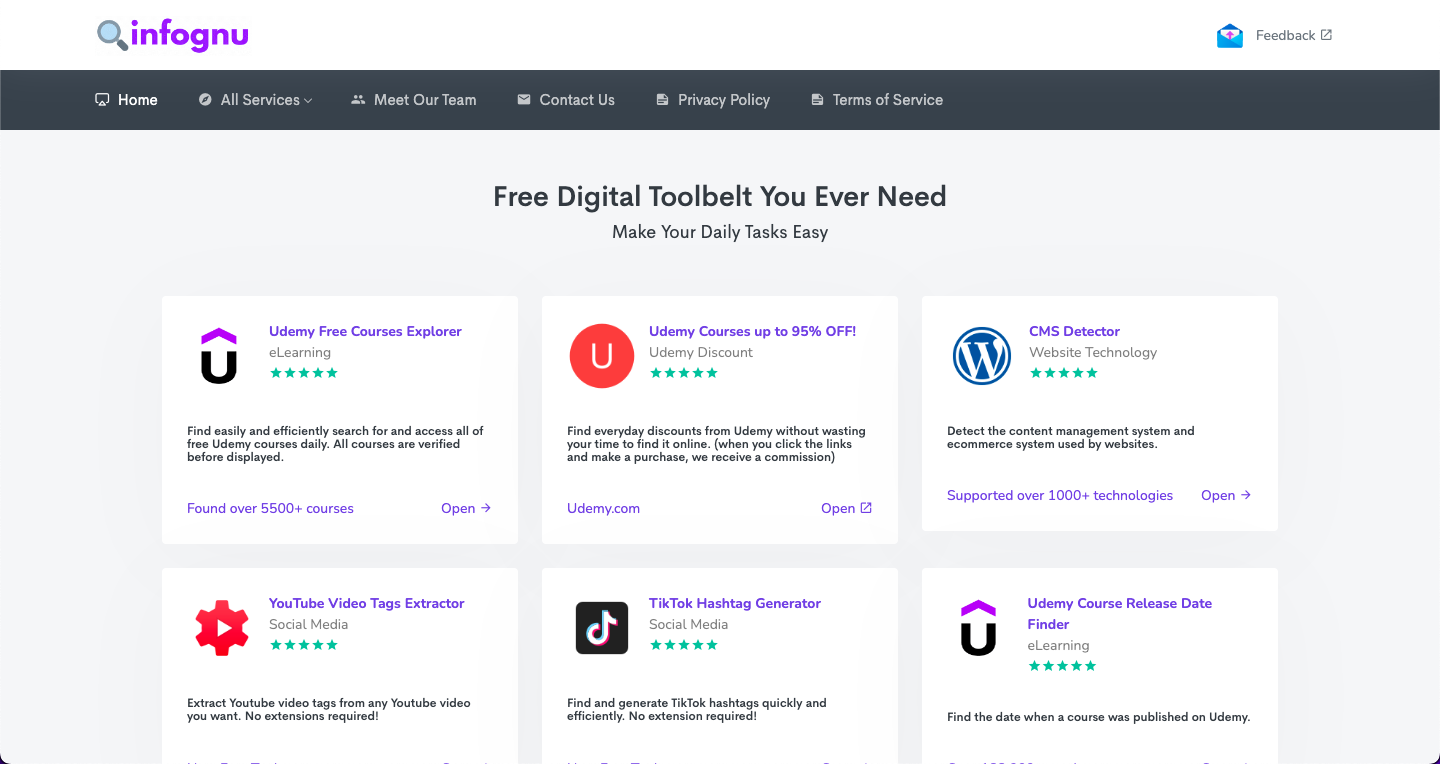Click the red Udemy circle icon
Viewport: 1440px width, 764px height.
click(x=601, y=355)
